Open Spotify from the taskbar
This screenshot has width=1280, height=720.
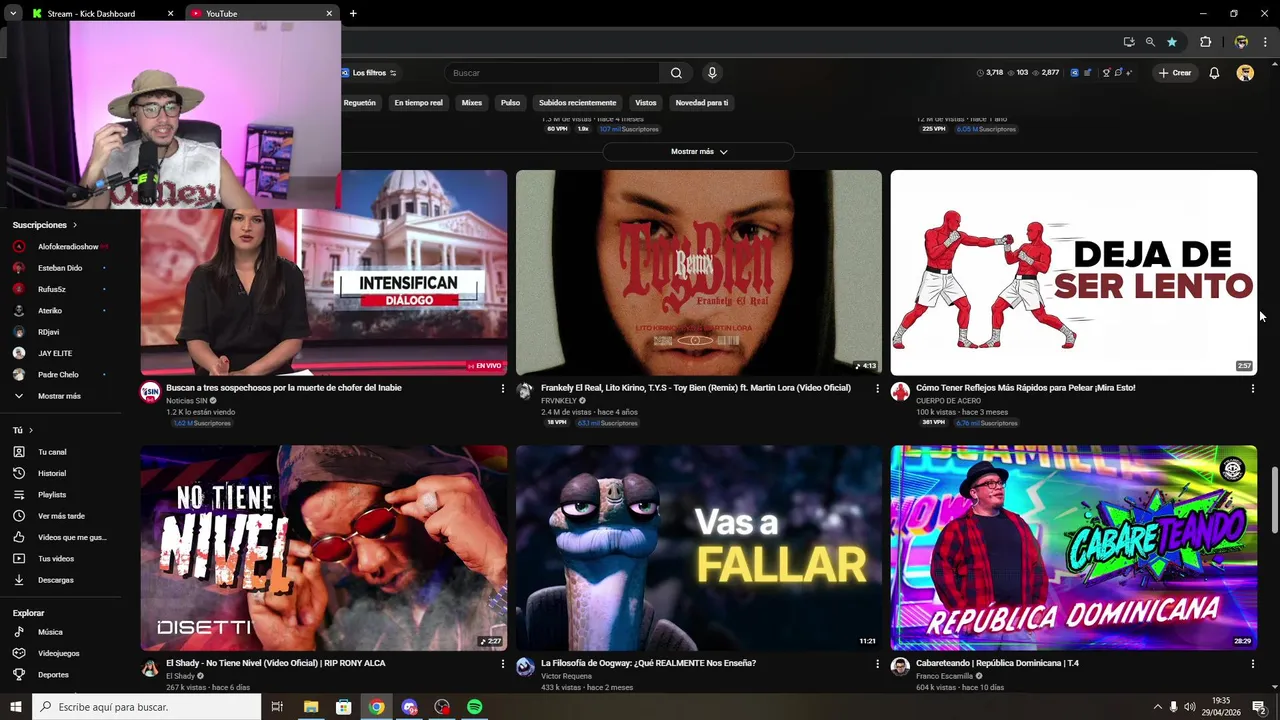[475, 707]
